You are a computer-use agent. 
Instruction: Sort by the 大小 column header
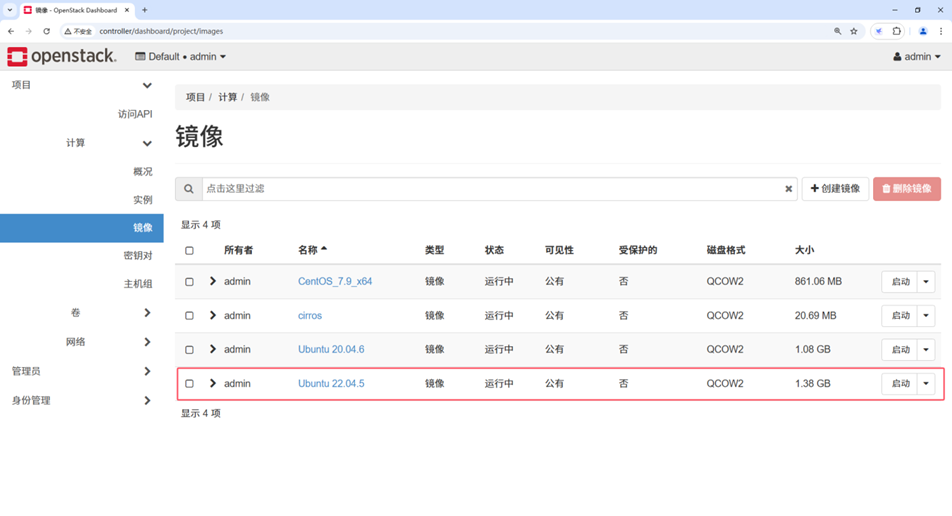pos(804,250)
